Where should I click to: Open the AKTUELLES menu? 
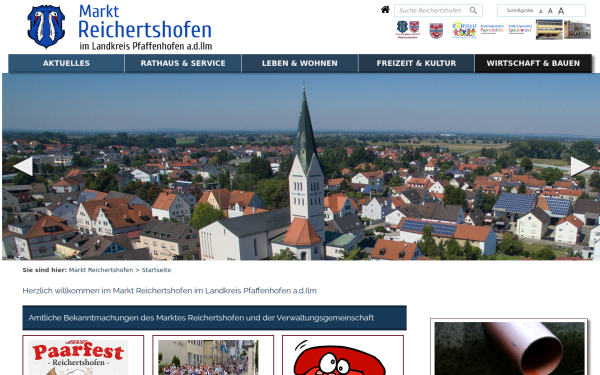66,63
